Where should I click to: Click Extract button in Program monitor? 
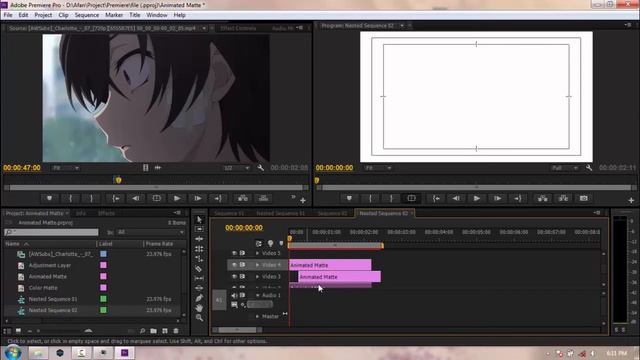(563, 198)
